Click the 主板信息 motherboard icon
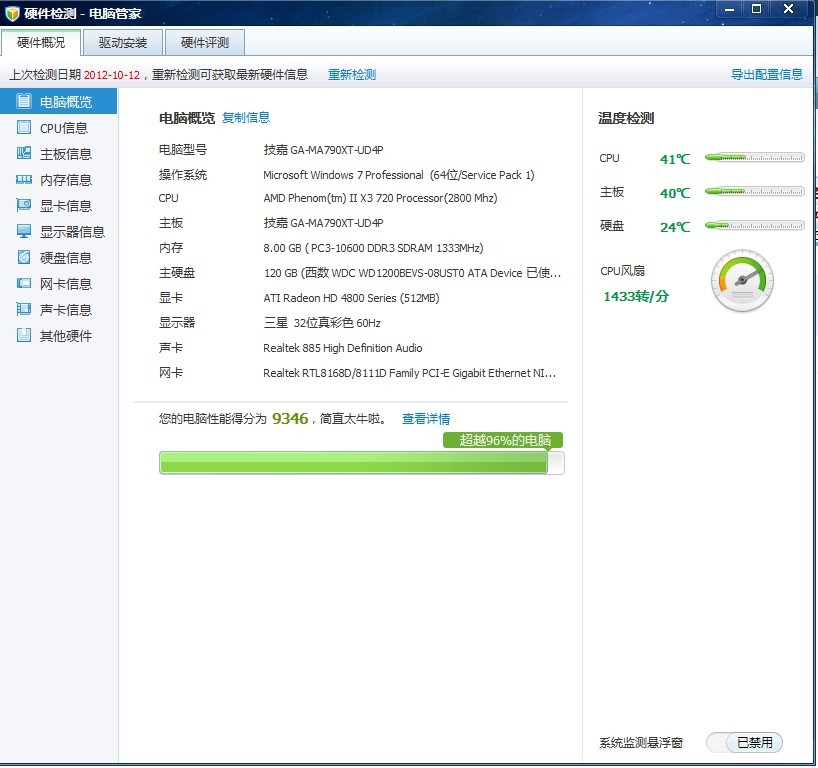The image size is (818, 768). click(x=23, y=153)
